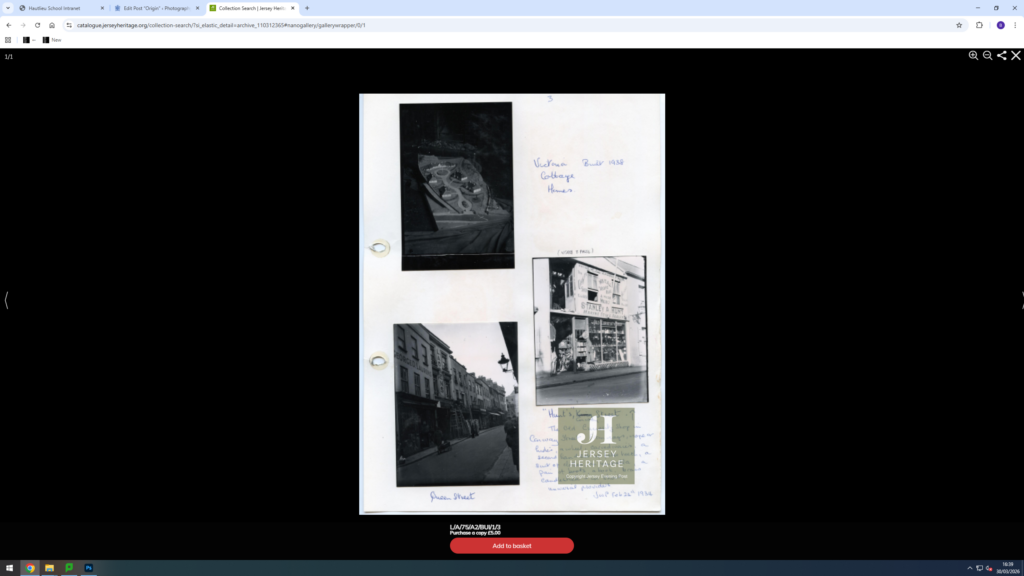This screenshot has height=576, width=1024.
Task: Reload the Jersey Heritage page
Action: click(37, 25)
